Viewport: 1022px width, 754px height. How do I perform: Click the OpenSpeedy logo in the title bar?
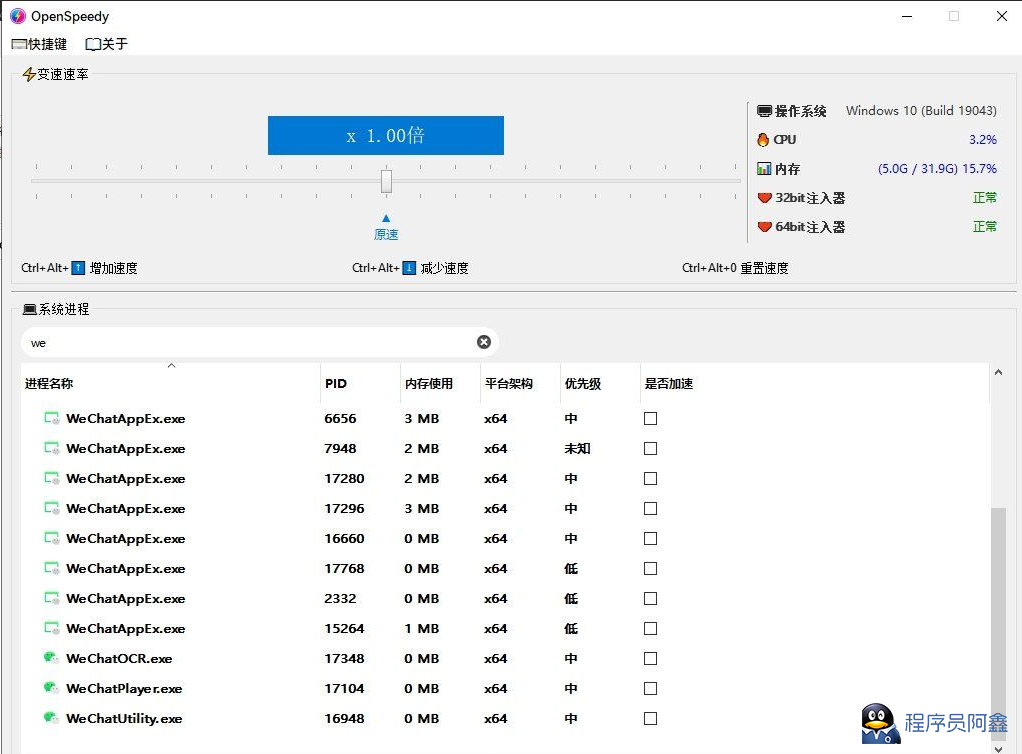pyautogui.click(x=18, y=16)
